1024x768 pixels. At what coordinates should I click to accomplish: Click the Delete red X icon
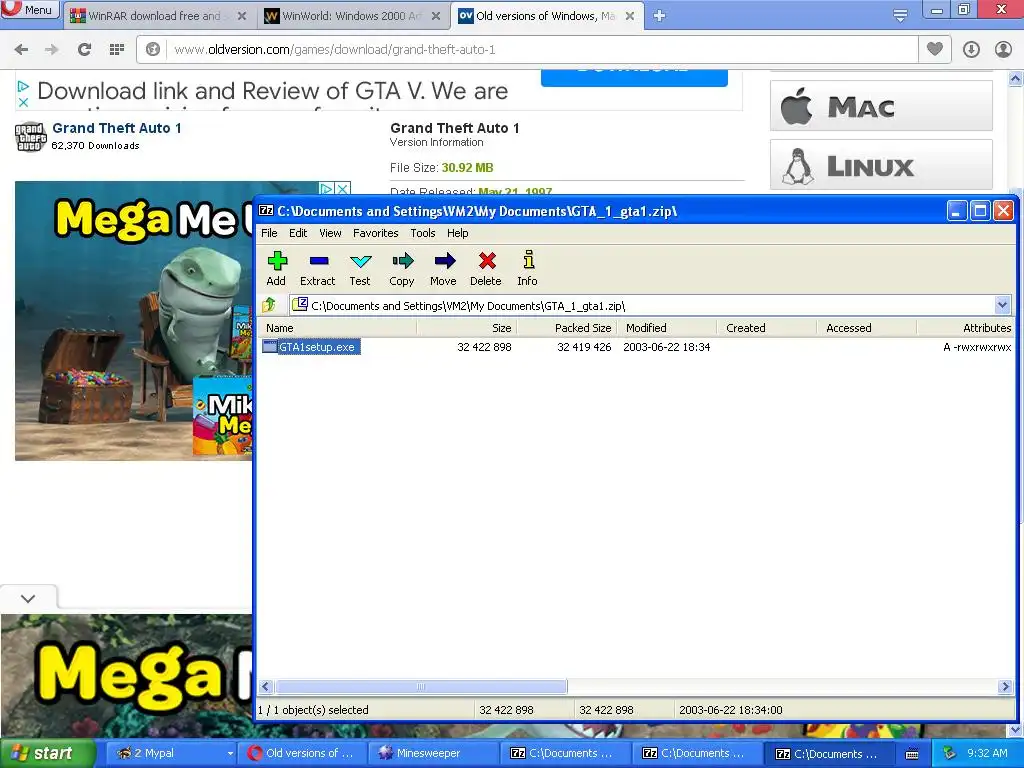pos(486,268)
